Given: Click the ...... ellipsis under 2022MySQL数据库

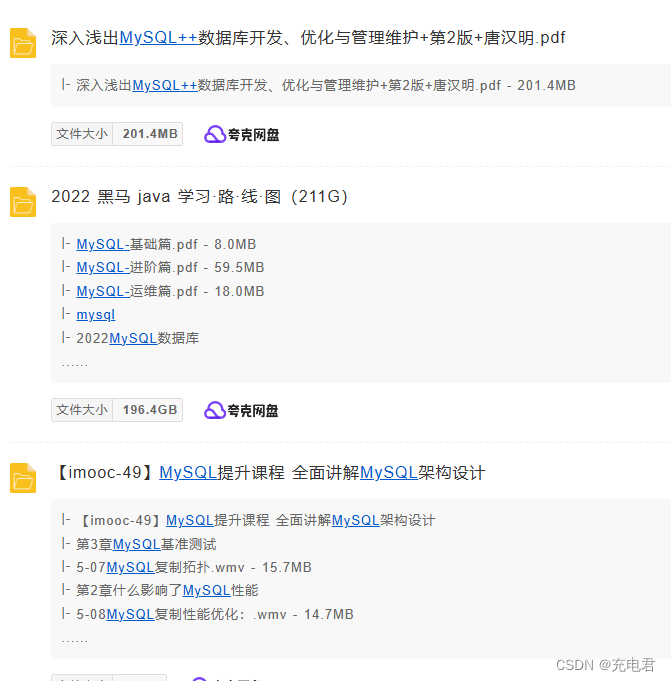Looking at the screenshot, I should (x=75, y=365).
